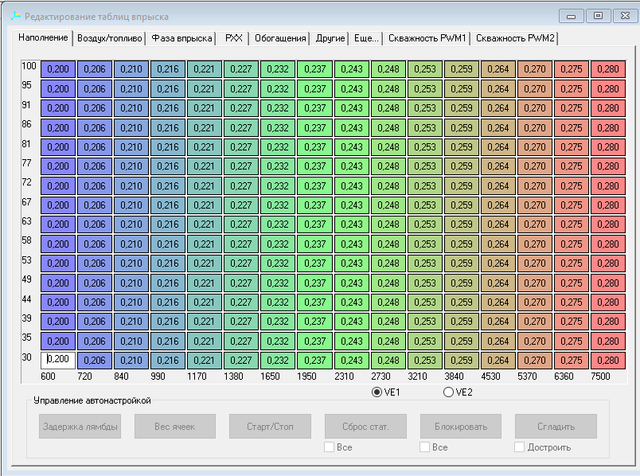
Task: Select cell 0,200 in row 67
Action: [x=58, y=205]
